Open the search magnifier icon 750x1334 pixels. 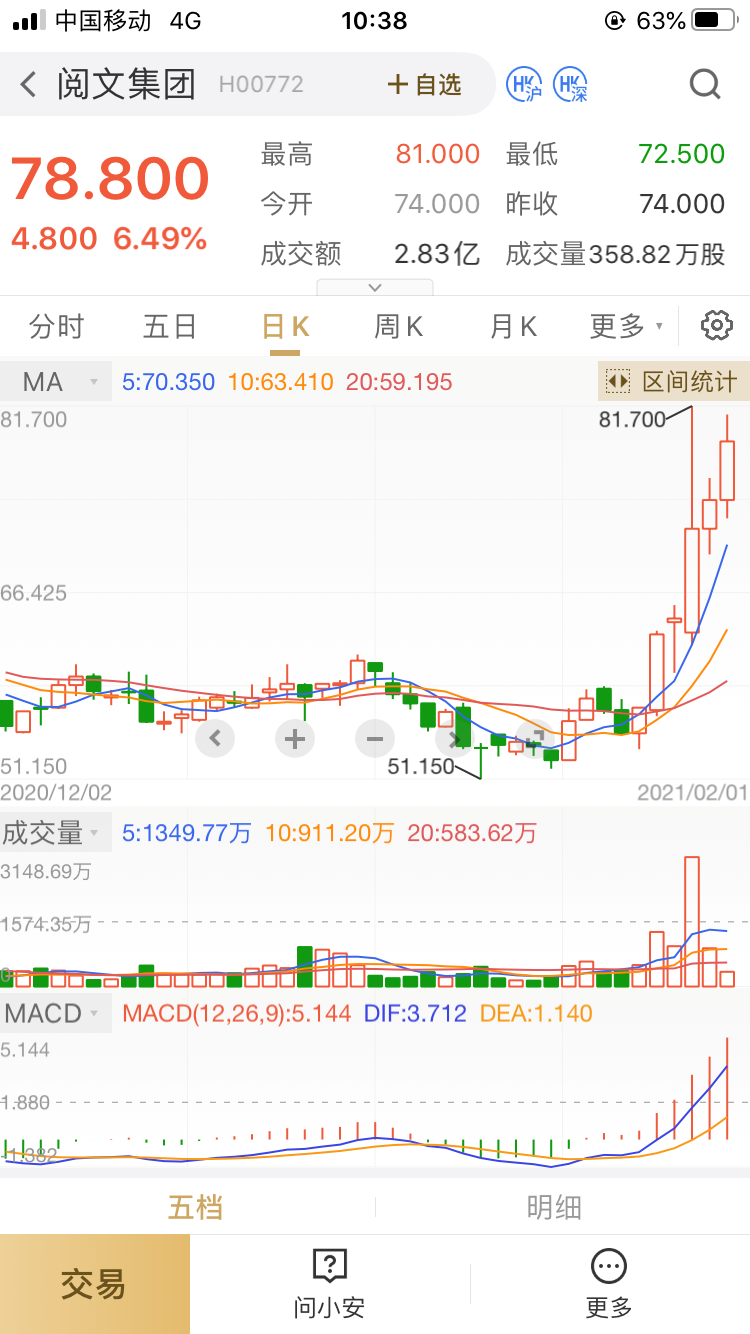(705, 85)
